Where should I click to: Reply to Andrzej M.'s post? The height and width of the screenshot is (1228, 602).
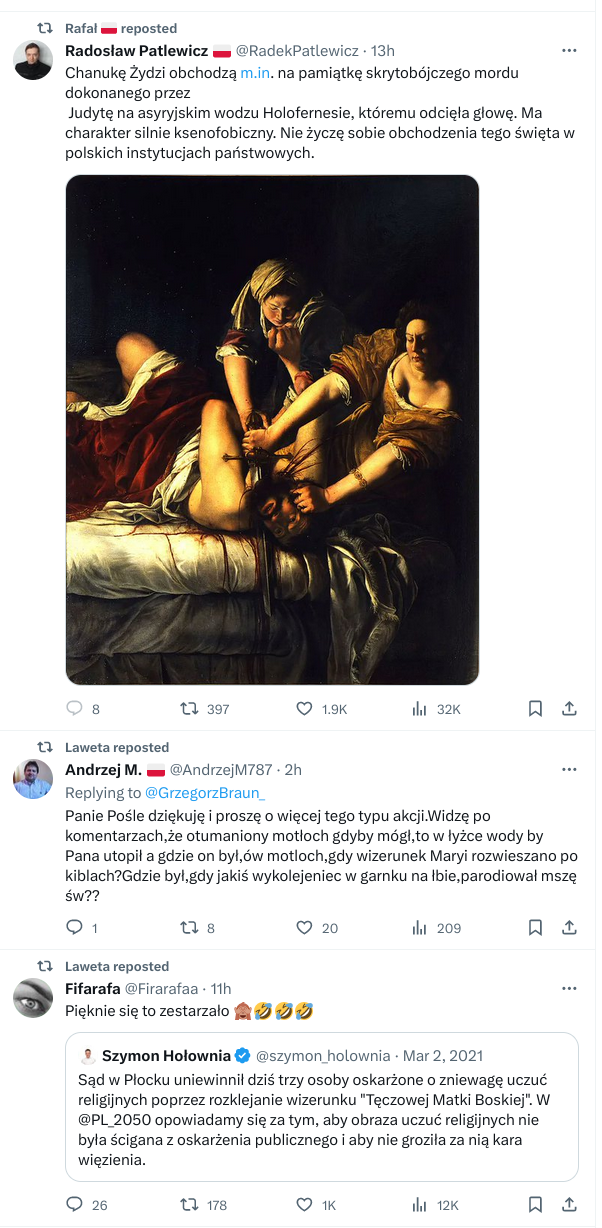click(x=74, y=928)
